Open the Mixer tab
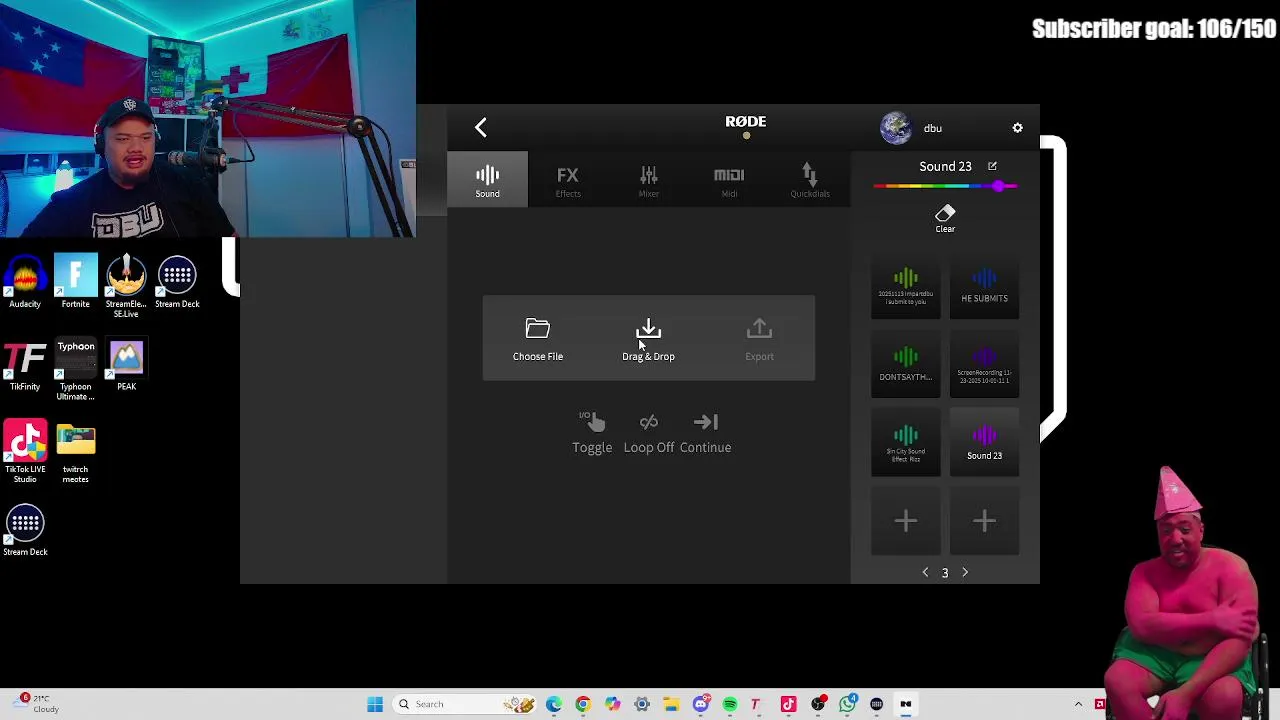 pos(649,180)
